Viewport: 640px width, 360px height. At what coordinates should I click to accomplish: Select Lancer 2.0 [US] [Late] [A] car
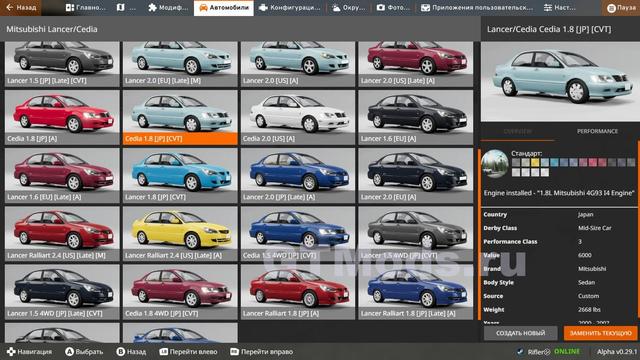point(416,64)
